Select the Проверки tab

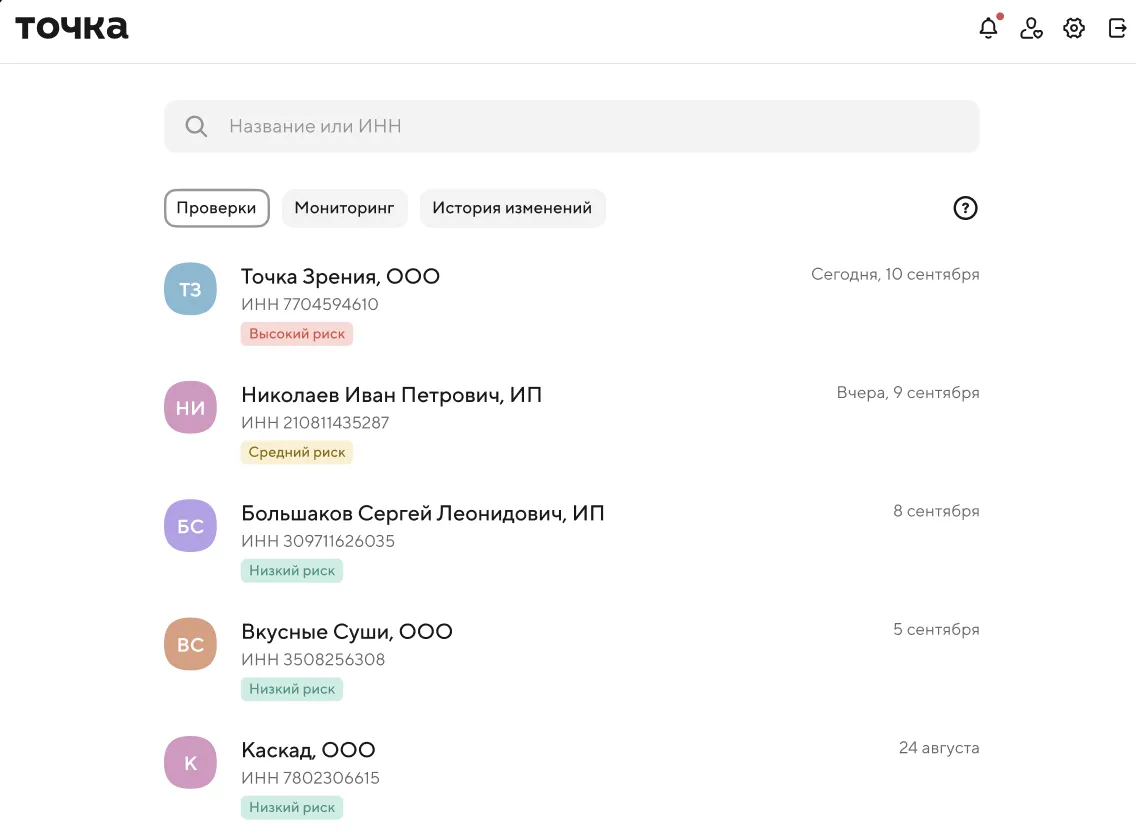pyautogui.click(x=217, y=208)
